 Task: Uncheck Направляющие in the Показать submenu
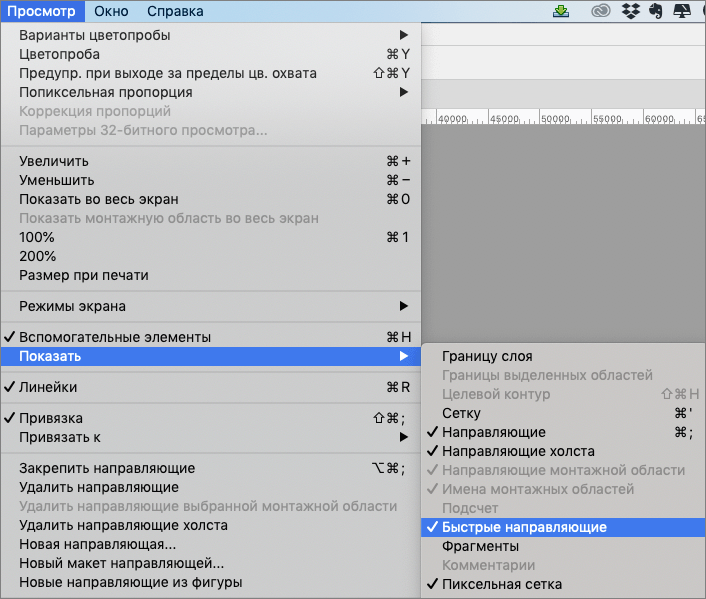(x=563, y=432)
